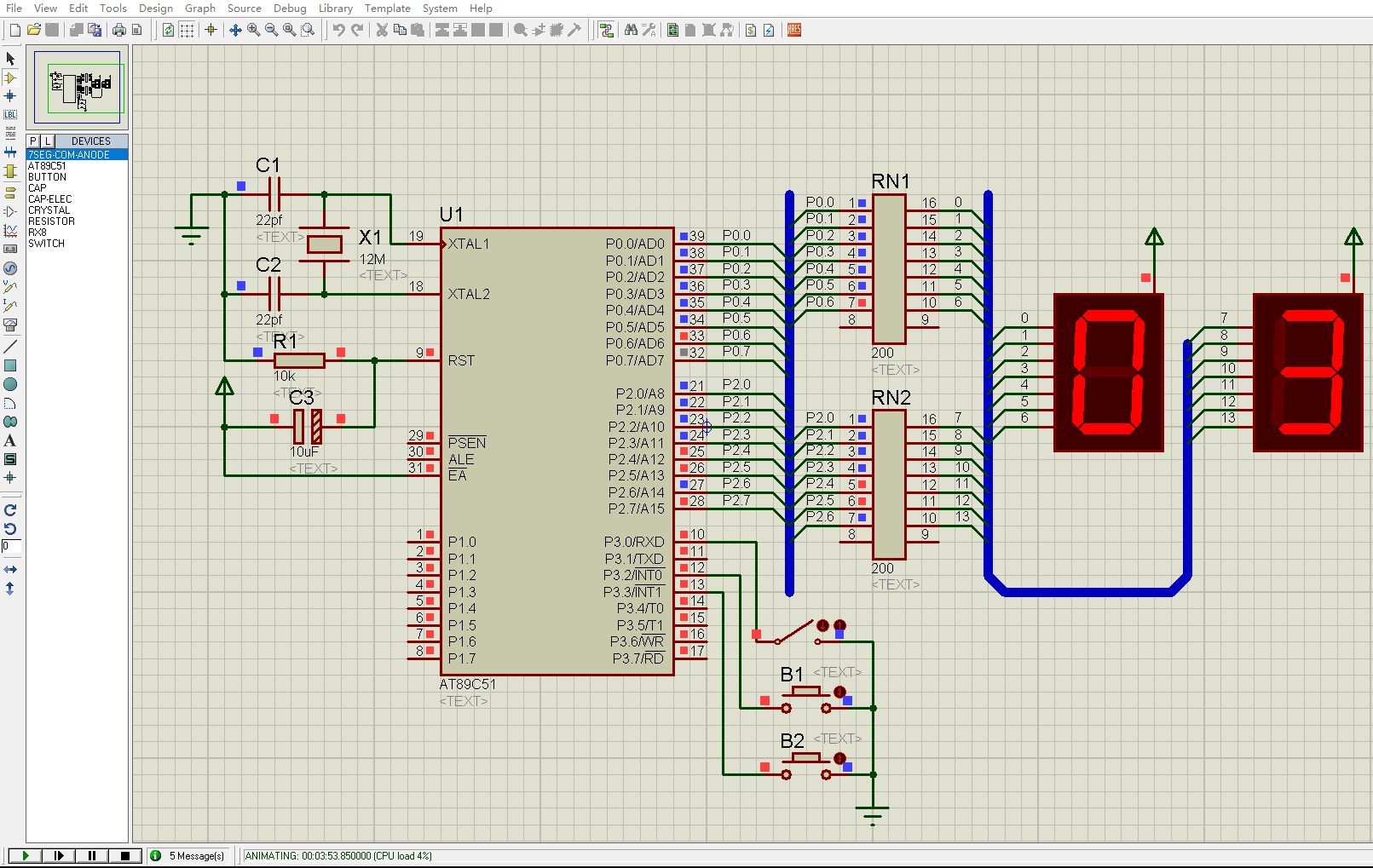The height and width of the screenshot is (868, 1373).
Task: Activate Wire Label (LBL) mode
Action: [10, 114]
